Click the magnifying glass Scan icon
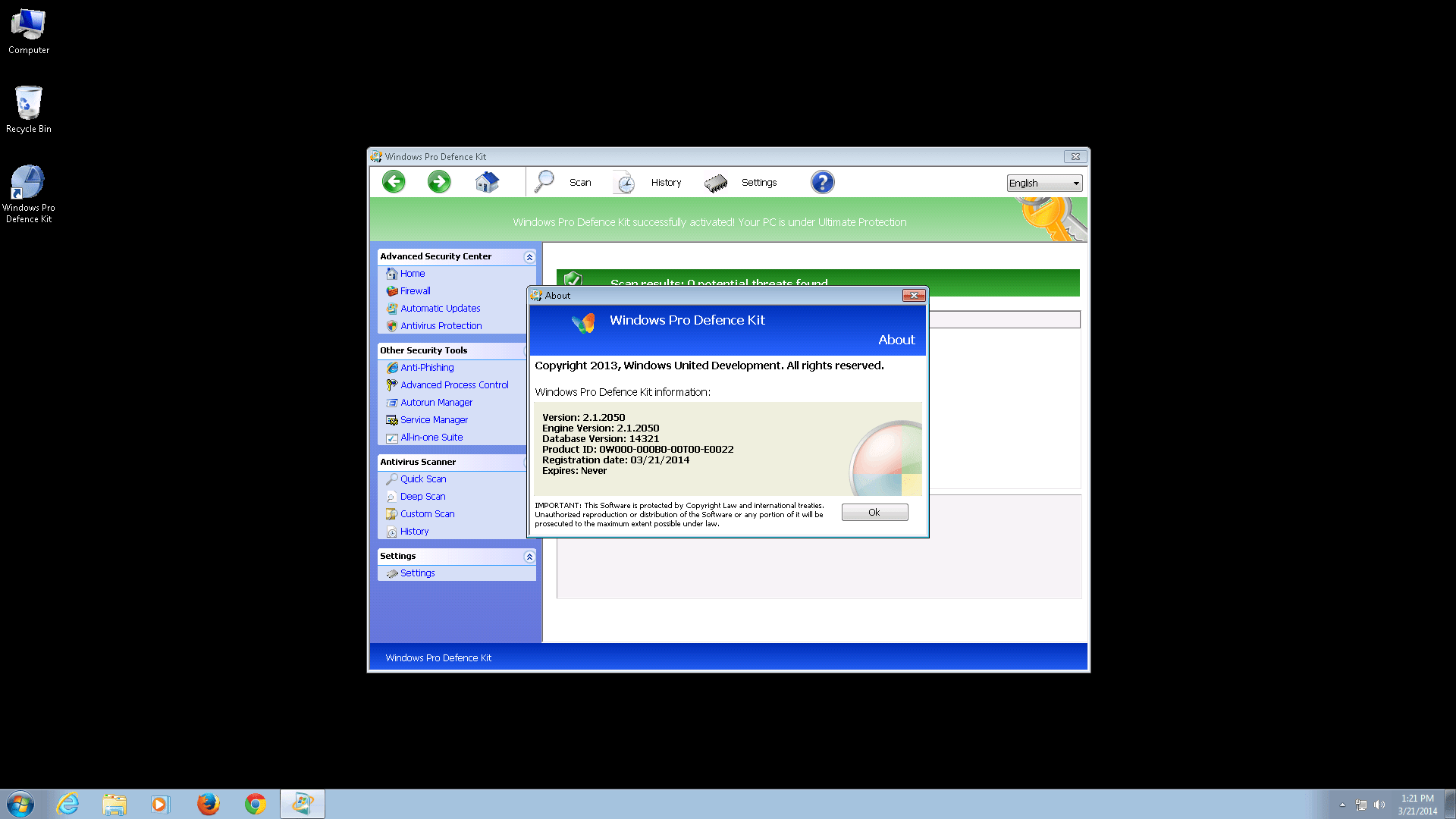 [544, 182]
